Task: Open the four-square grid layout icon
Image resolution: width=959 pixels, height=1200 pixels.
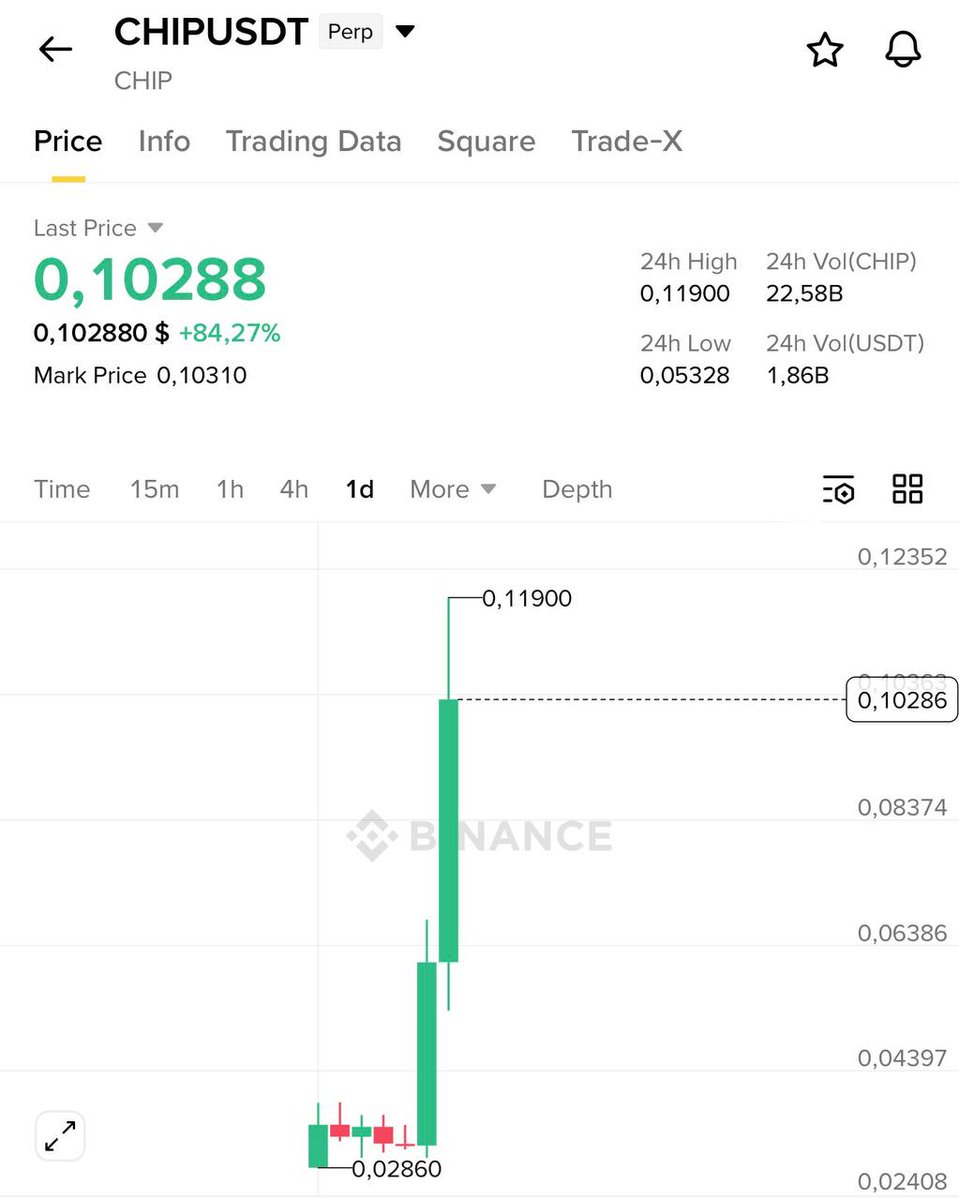Action: click(x=907, y=489)
